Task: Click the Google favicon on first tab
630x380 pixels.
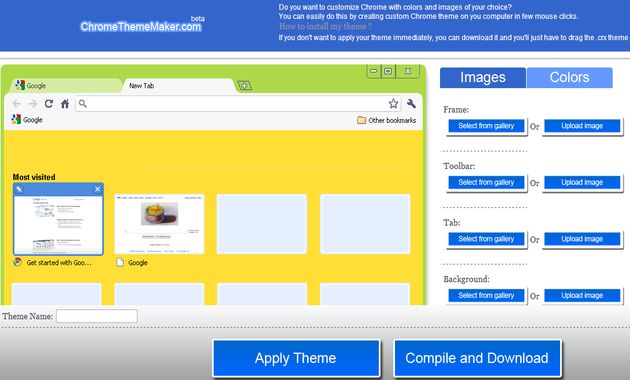Action: [x=20, y=85]
